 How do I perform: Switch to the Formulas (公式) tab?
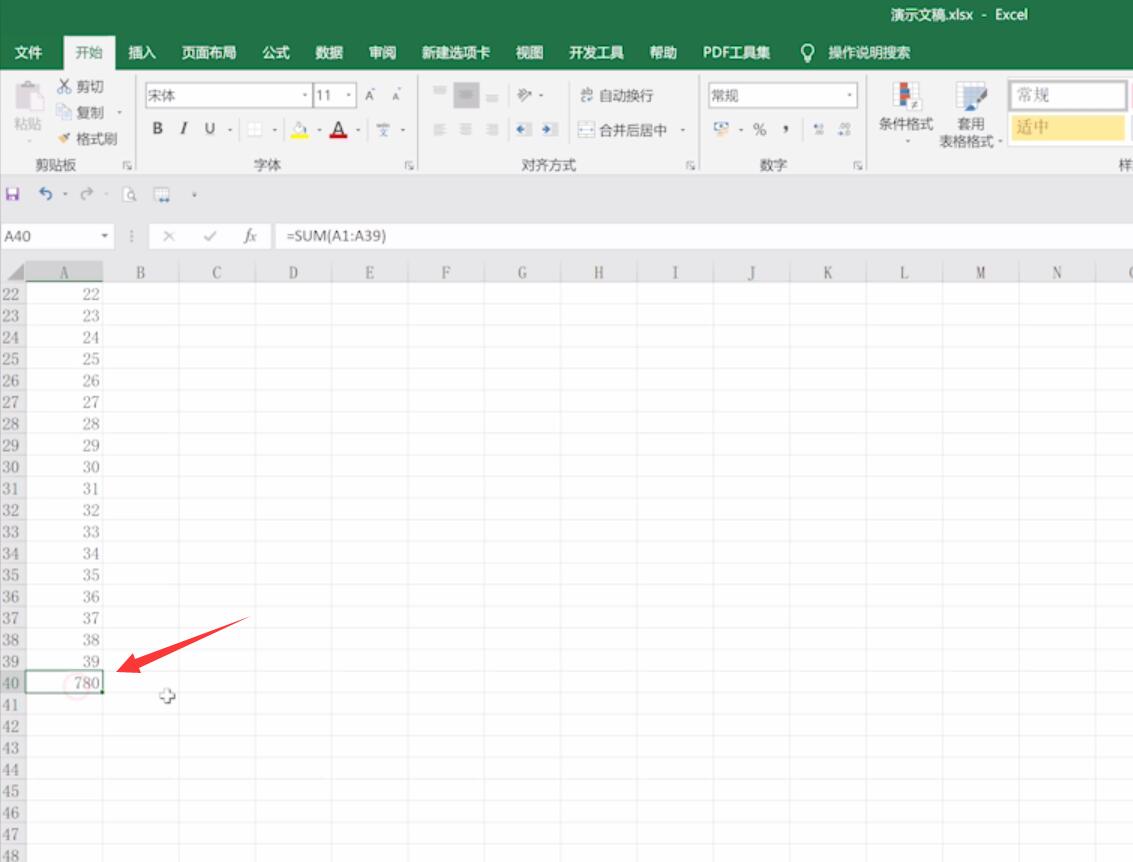pos(276,52)
